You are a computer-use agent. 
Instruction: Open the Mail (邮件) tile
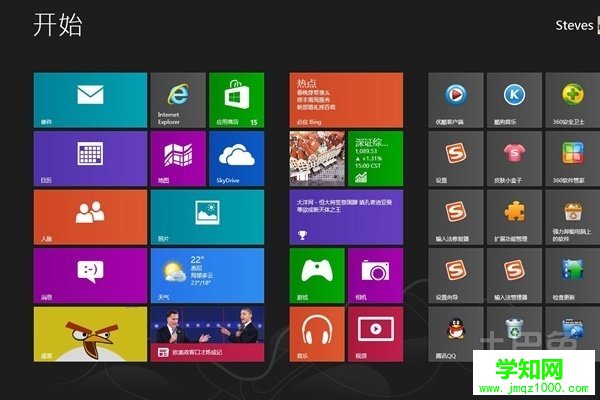click(90, 100)
